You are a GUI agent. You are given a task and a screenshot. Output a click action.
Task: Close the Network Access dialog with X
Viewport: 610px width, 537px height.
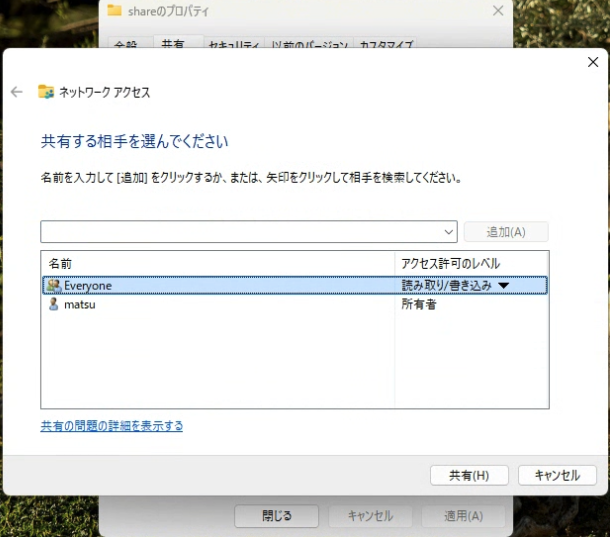pyautogui.click(x=592, y=62)
